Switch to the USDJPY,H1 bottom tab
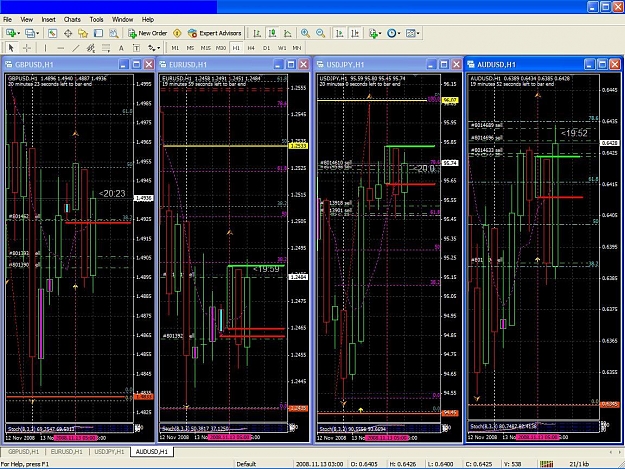625x469 pixels. pyautogui.click(x=109, y=452)
